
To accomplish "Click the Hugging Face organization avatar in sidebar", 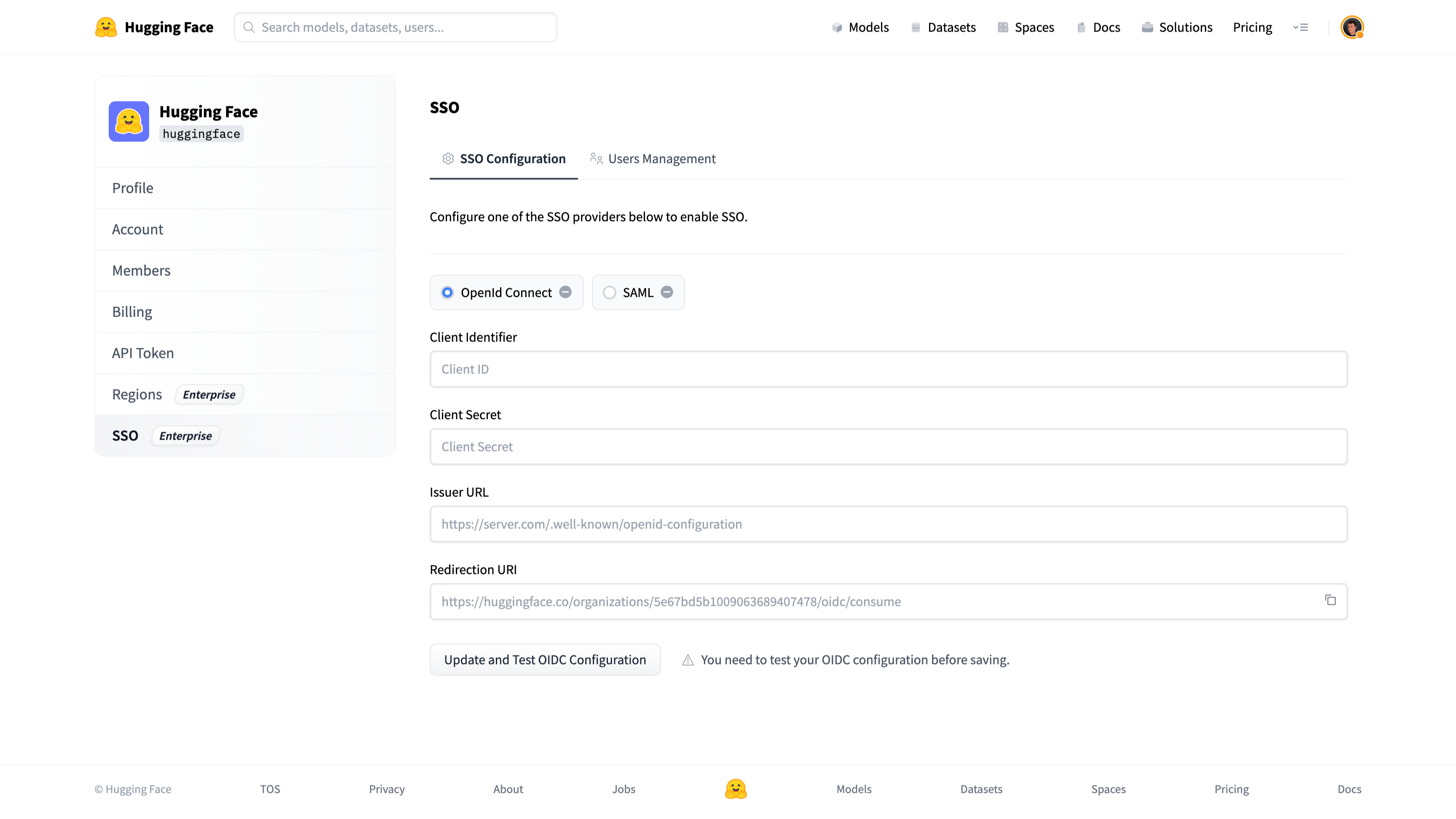I will click(x=129, y=121).
